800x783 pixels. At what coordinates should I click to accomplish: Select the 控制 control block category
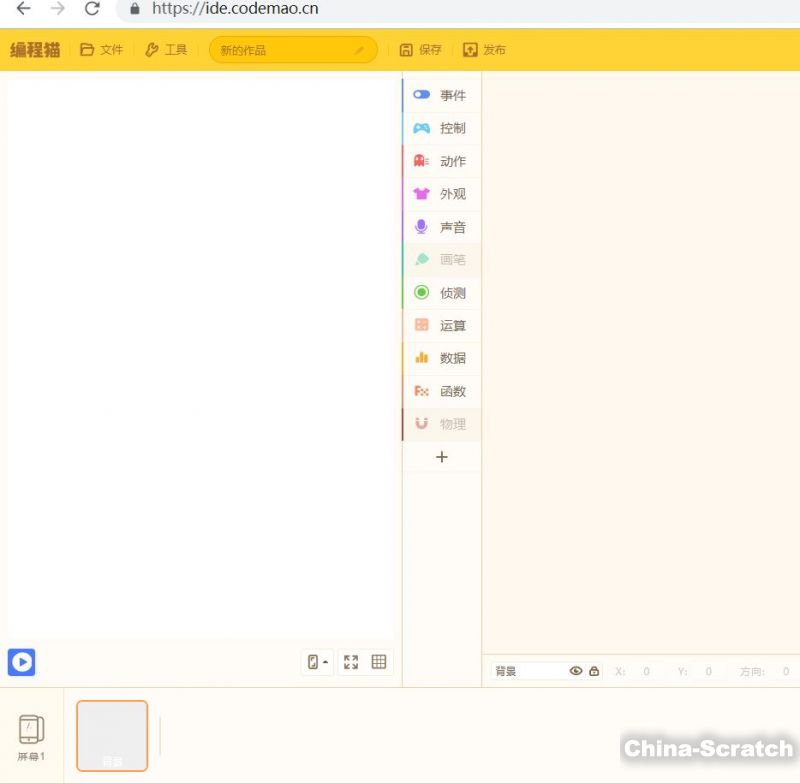coord(441,128)
